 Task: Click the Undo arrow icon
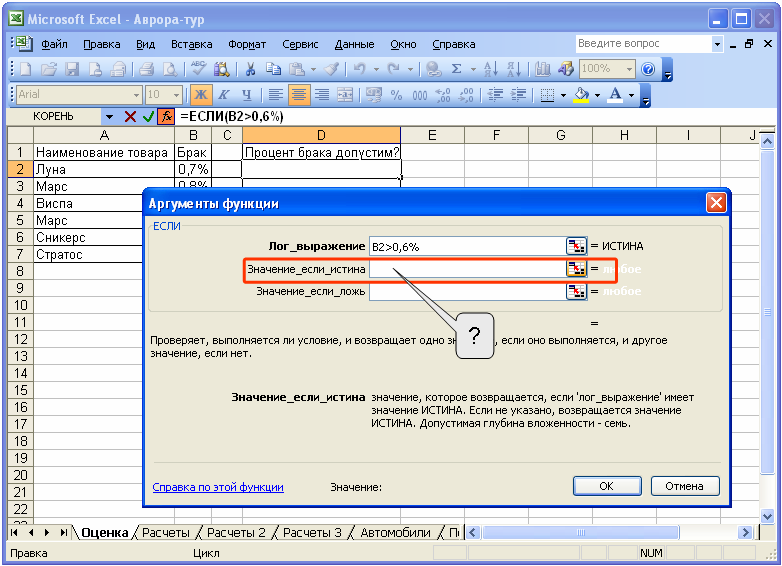pyautogui.click(x=360, y=69)
